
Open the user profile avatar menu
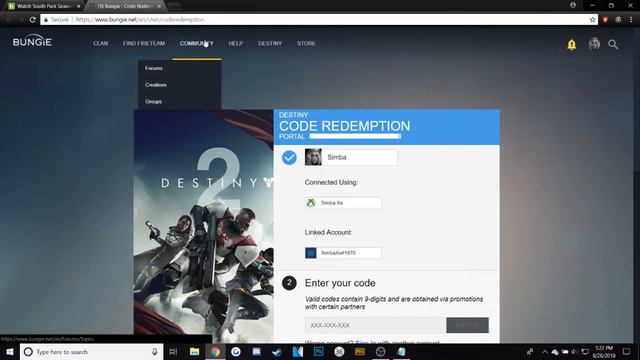click(x=594, y=44)
